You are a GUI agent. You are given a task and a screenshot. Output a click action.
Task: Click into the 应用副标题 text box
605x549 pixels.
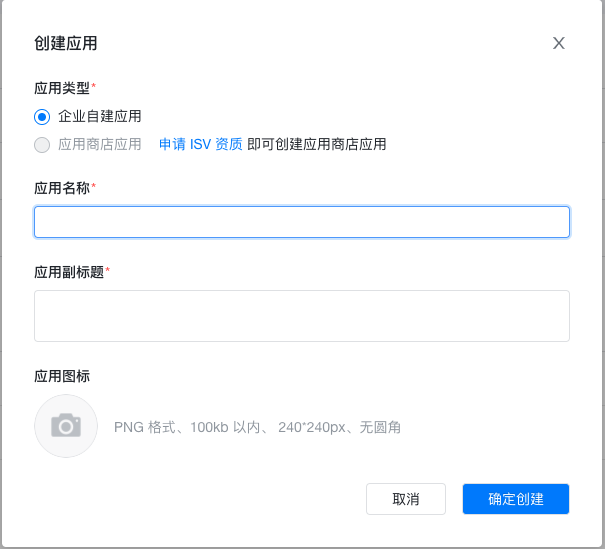(x=301, y=316)
